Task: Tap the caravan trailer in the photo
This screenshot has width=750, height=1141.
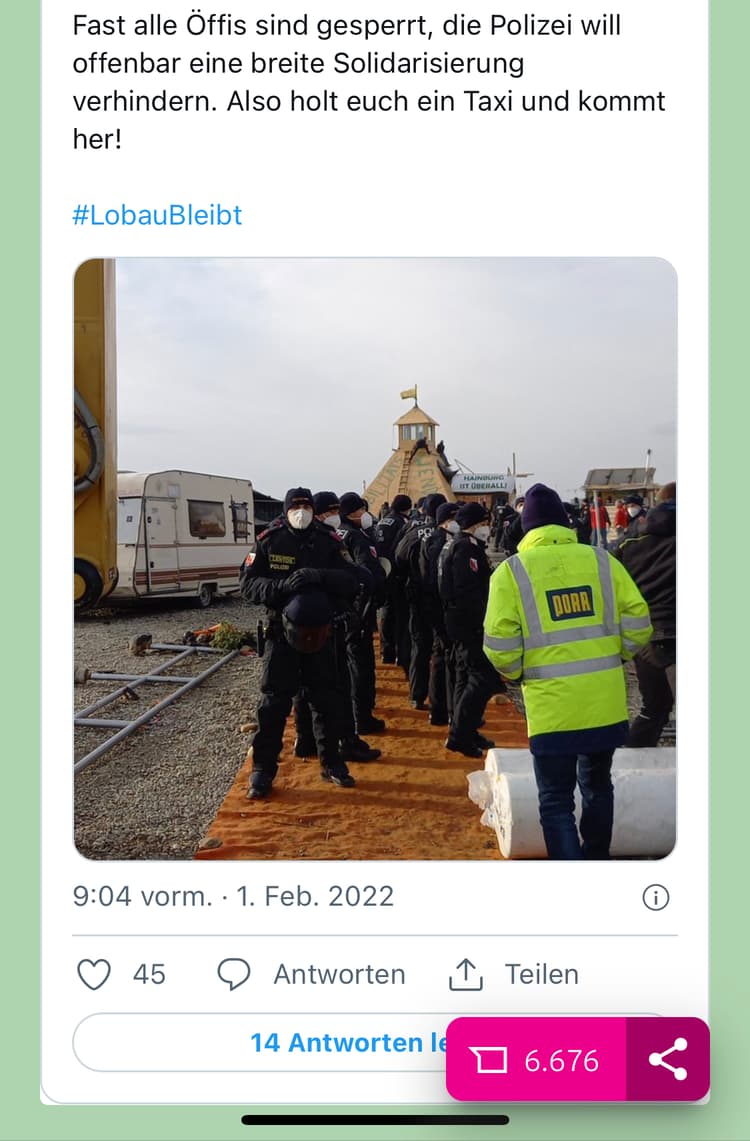Action: (x=183, y=535)
